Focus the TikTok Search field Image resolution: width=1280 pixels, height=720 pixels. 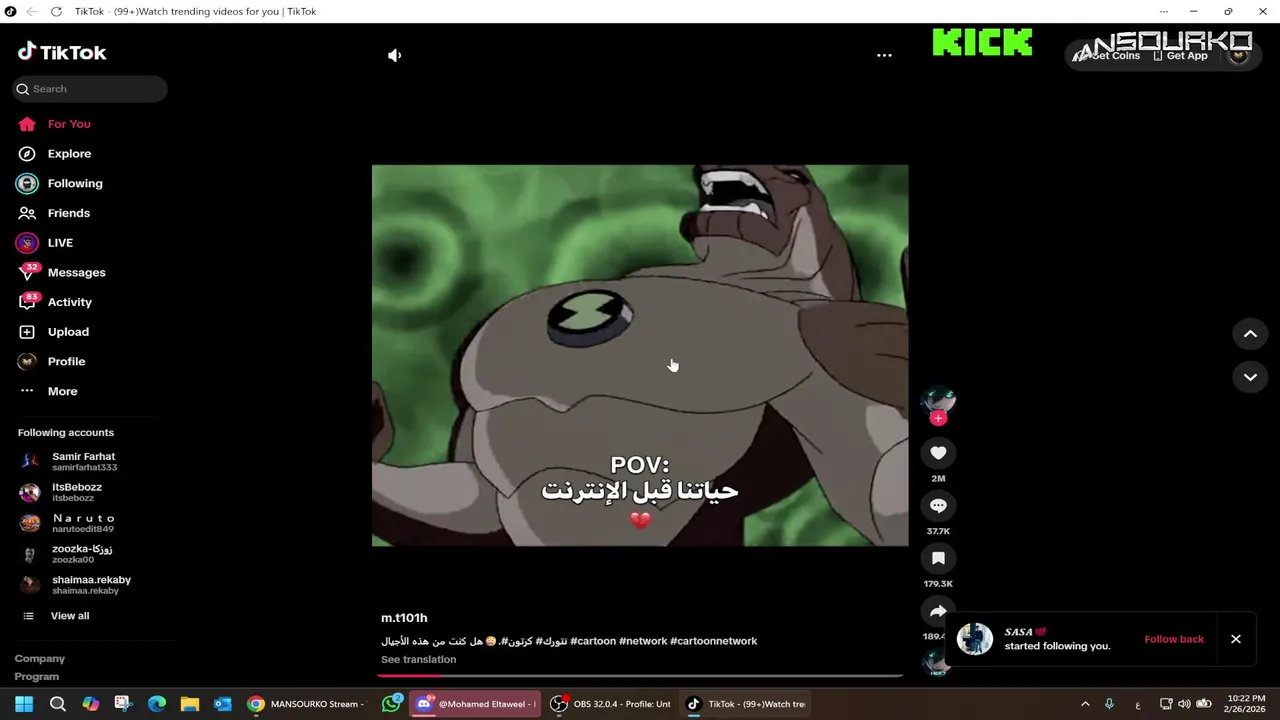tap(90, 89)
